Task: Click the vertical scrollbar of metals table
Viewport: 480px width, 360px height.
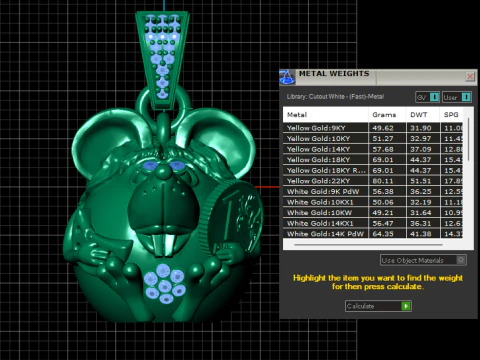Action: tap(468, 139)
